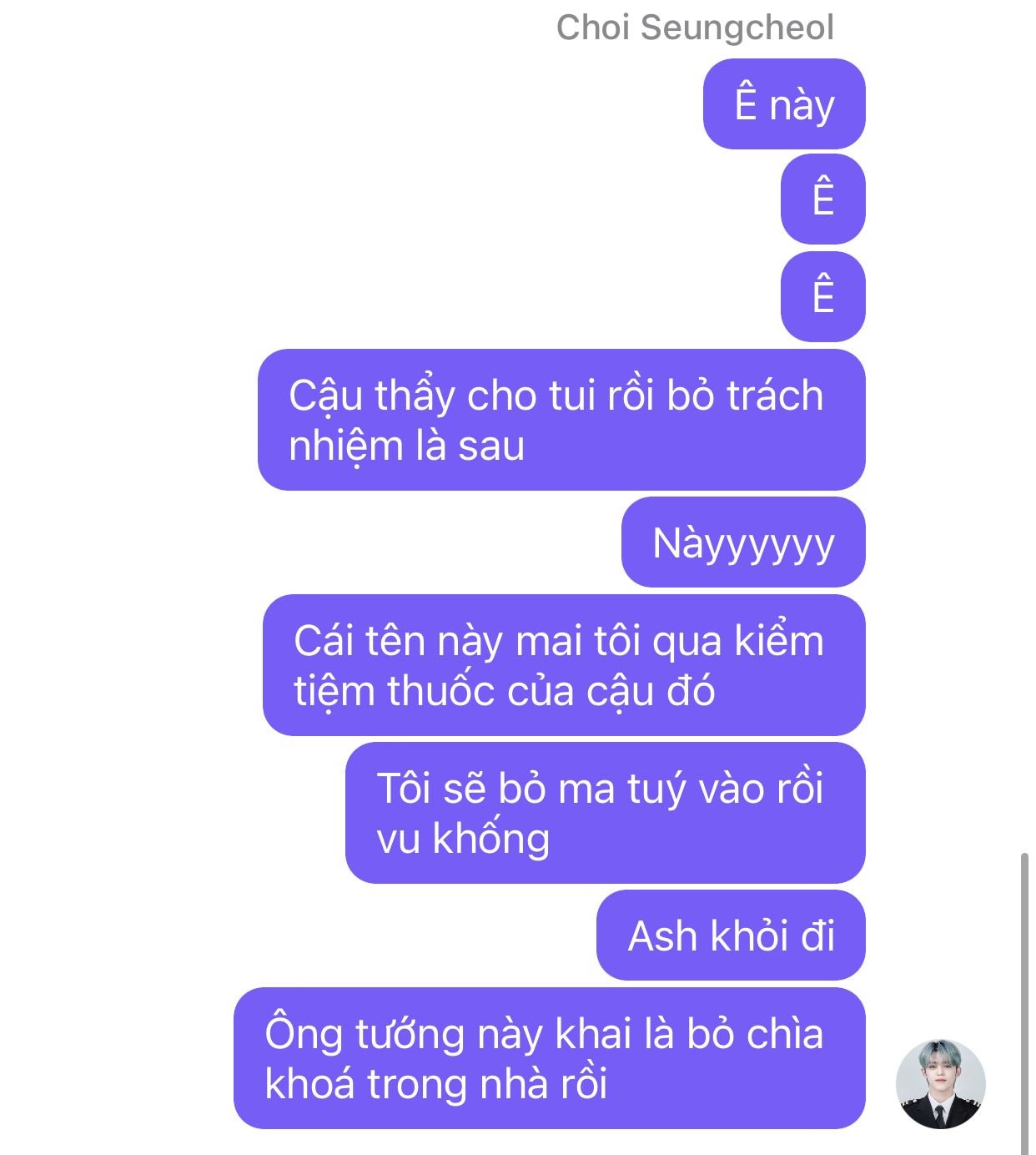Select message starting "Cậu thẩy cho tui"
Screen dimensions: 1036x1155
click(x=561, y=420)
